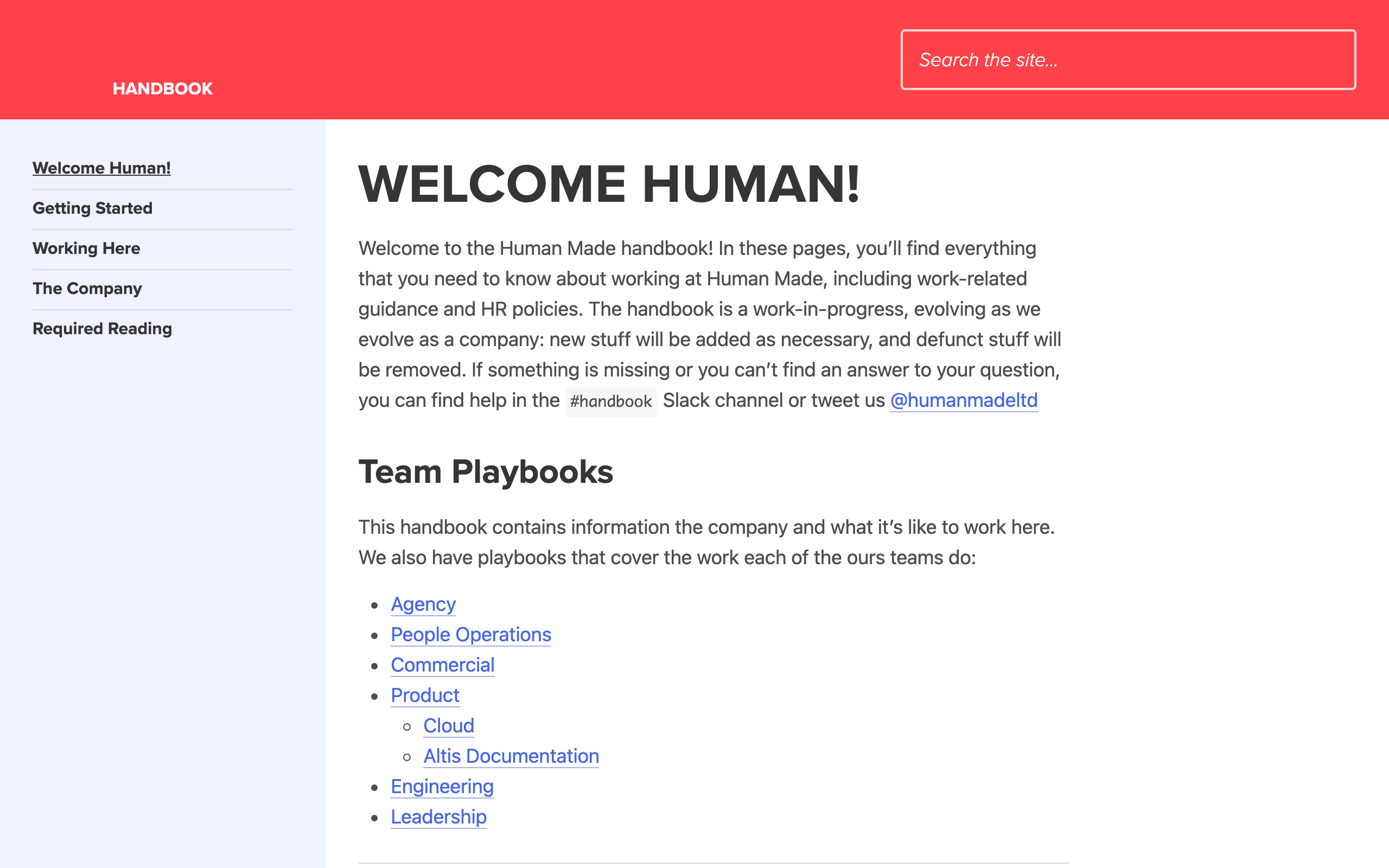This screenshot has width=1389, height=868.
Task: Open the Product playbook
Action: (x=425, y=695)
